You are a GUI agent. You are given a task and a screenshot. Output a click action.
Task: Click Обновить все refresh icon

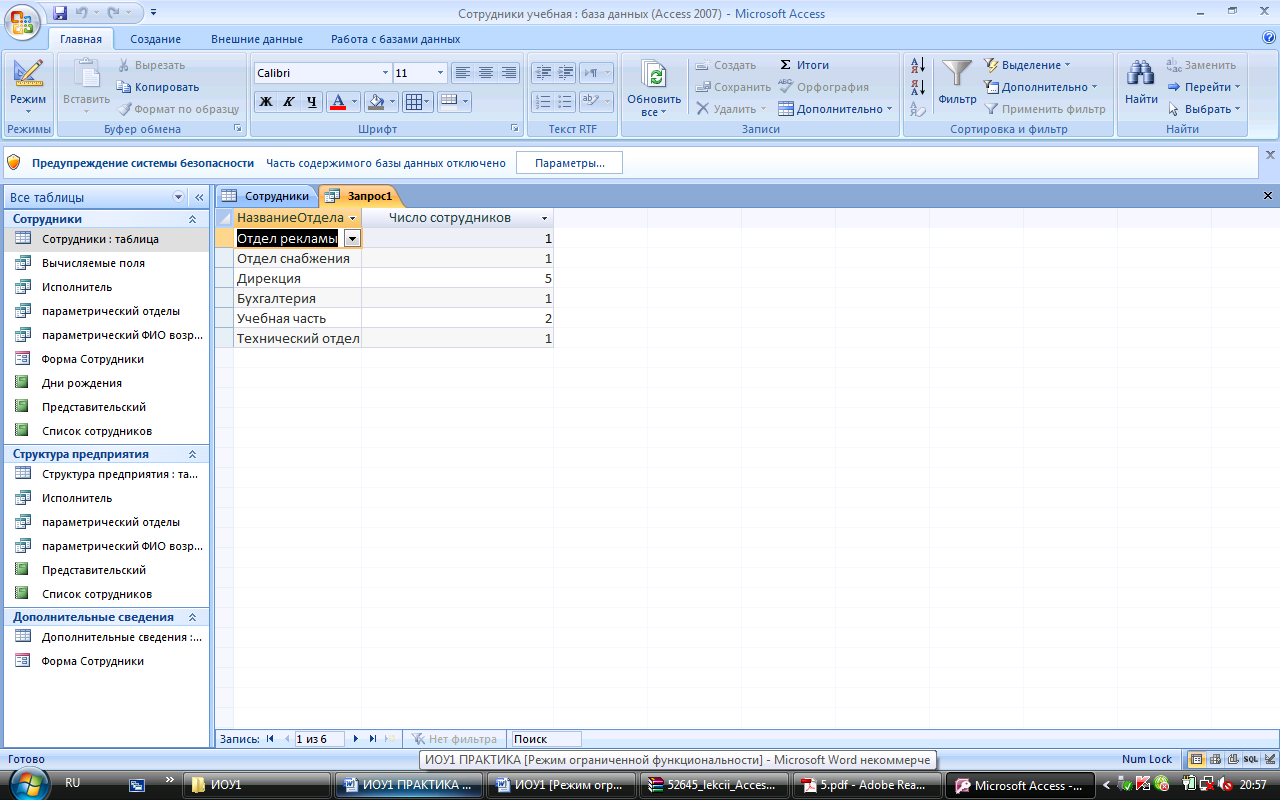(654, 88)
